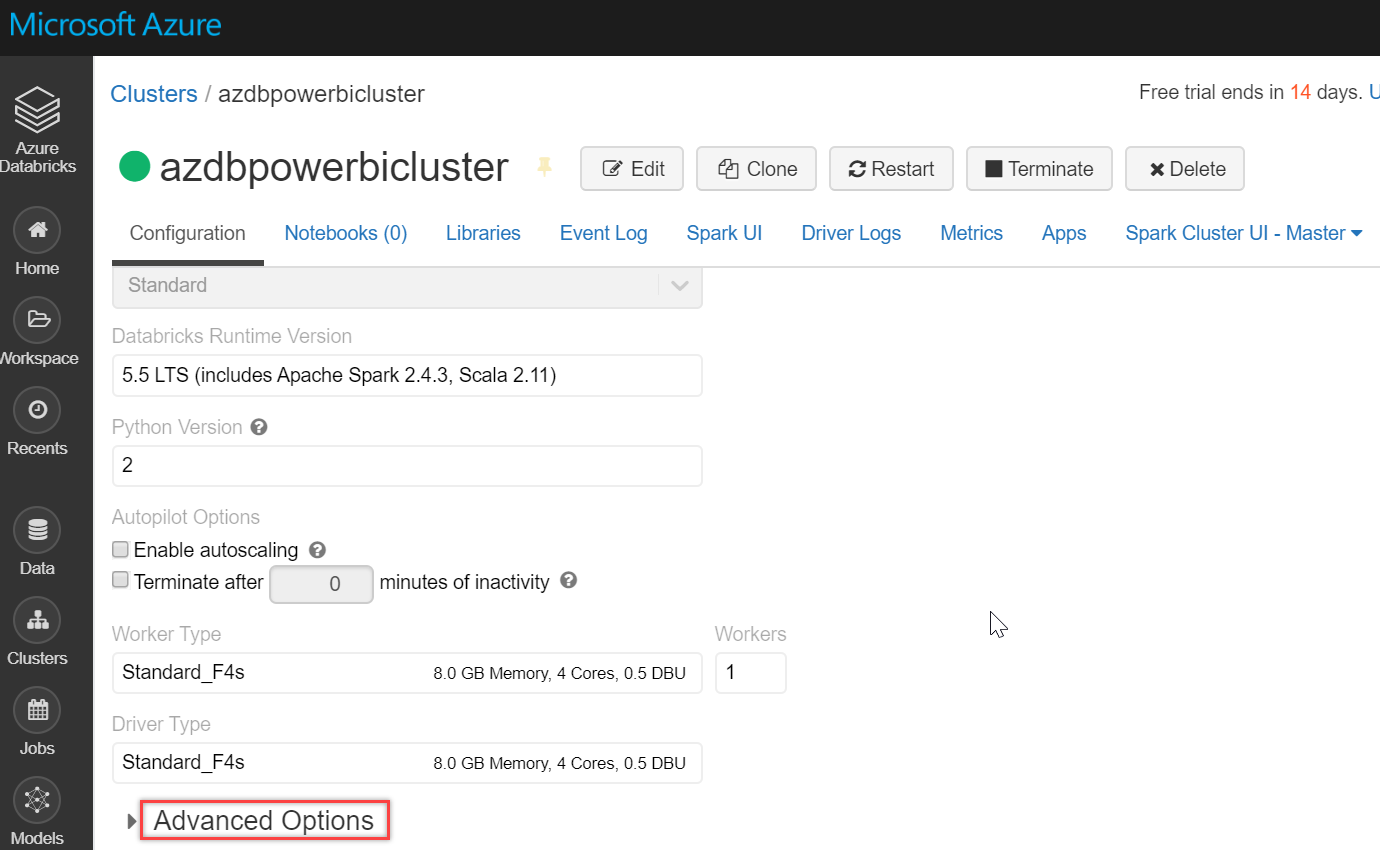Click the Enable autoscaling help icon
1380x850 pixels.
[x=318, y=550]
